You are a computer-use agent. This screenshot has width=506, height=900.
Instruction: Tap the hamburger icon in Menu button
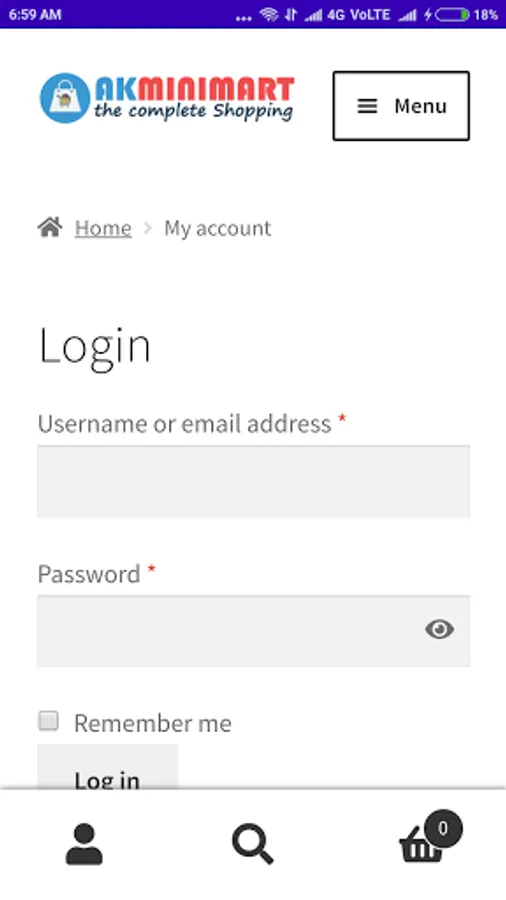tap(367, 106)
